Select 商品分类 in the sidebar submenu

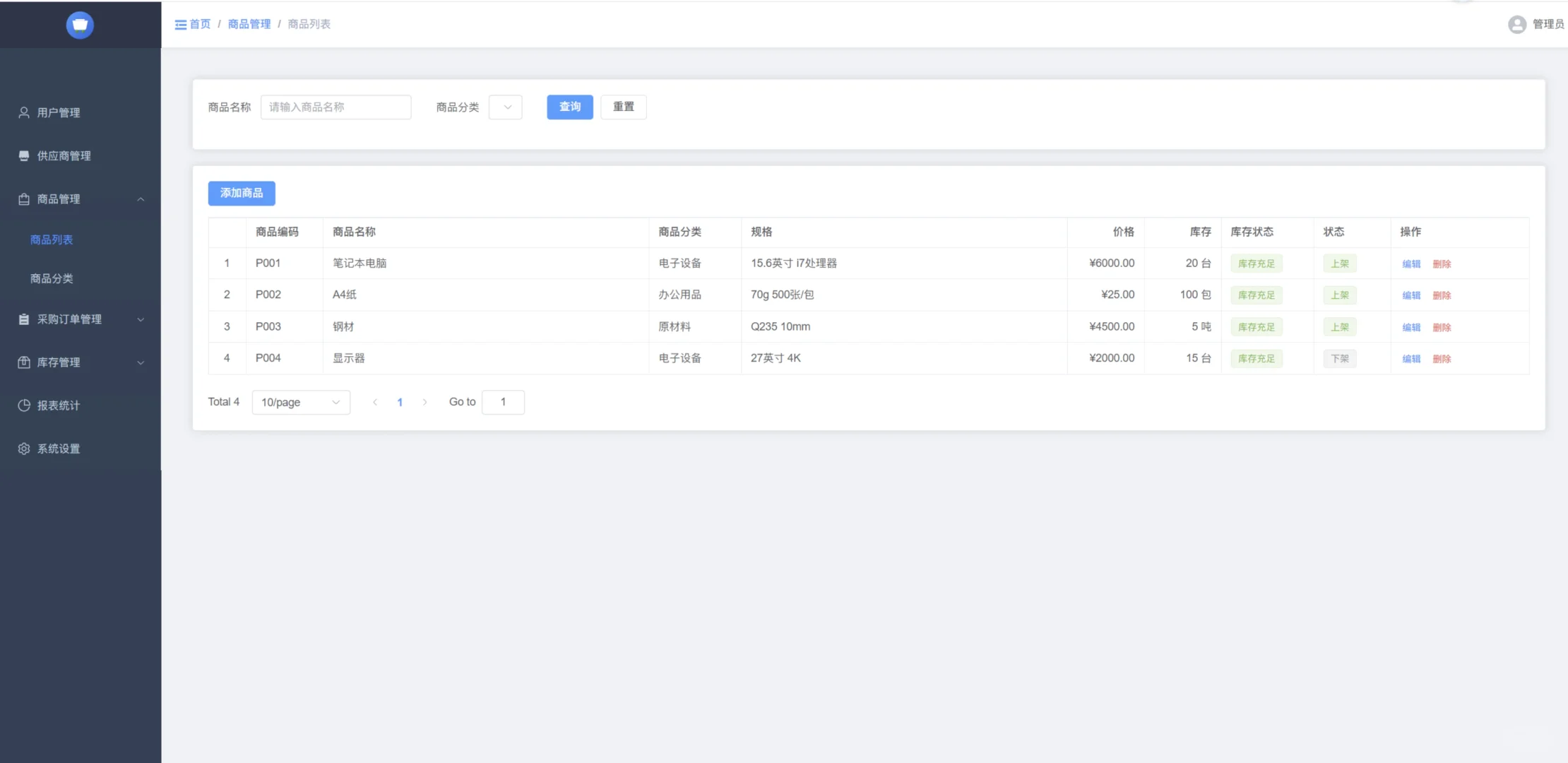[x=52, y=278]
